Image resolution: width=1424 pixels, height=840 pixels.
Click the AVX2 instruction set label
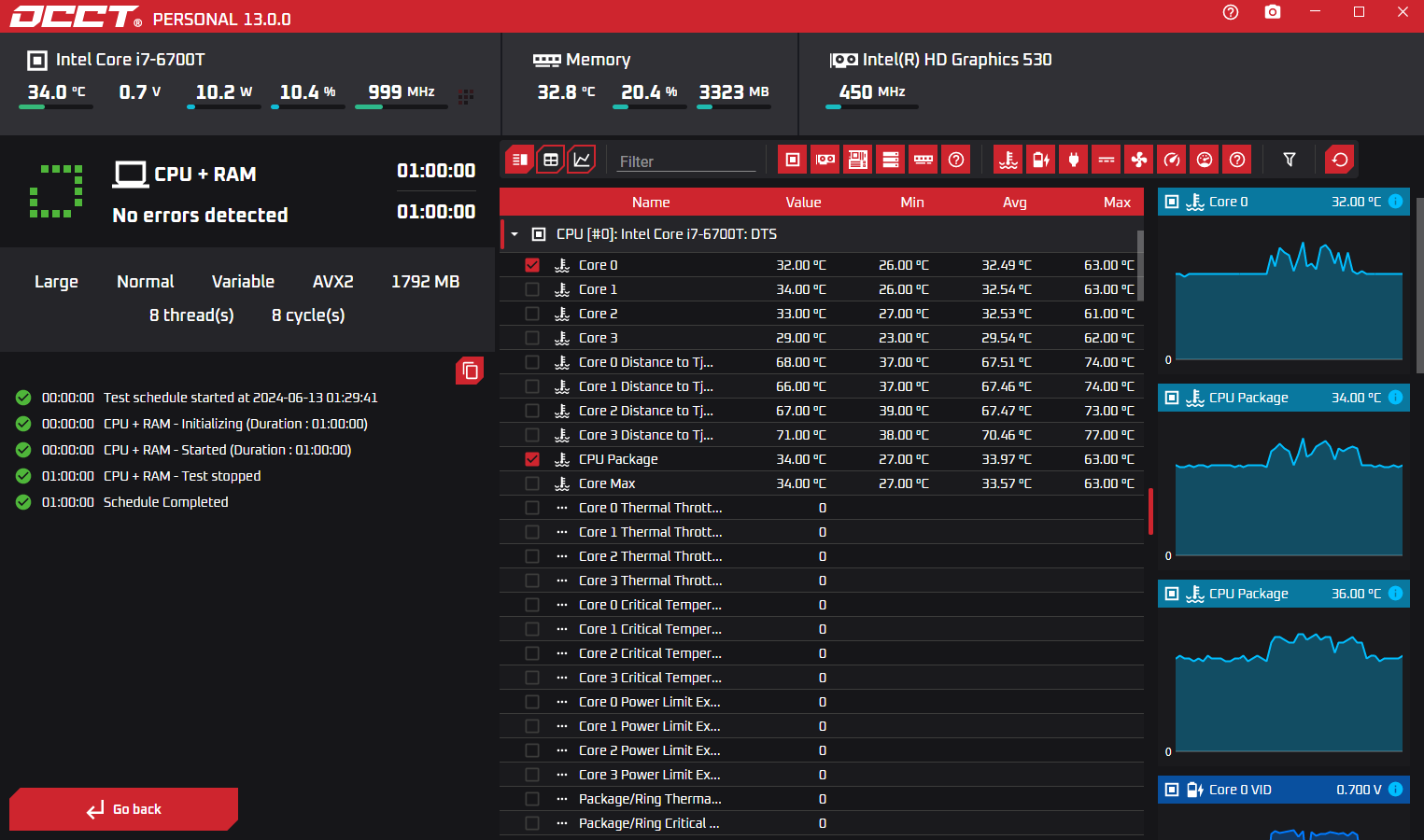click(x=332, y=282)
